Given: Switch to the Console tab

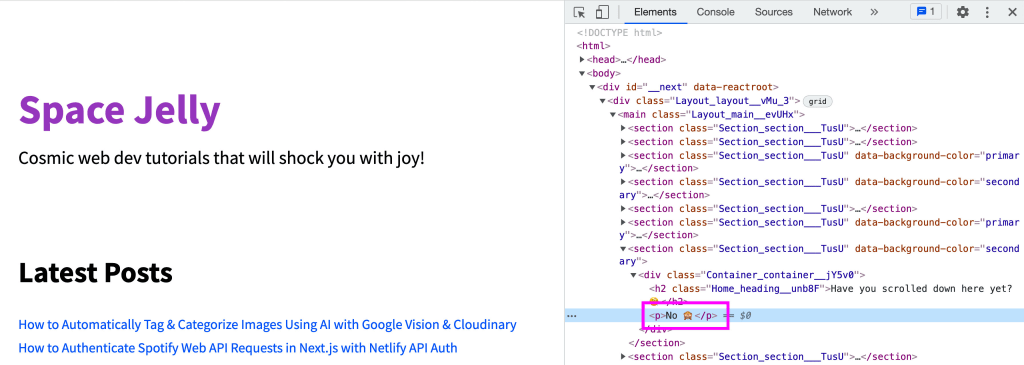Looking at the screenshot, I should coord(715,12).
